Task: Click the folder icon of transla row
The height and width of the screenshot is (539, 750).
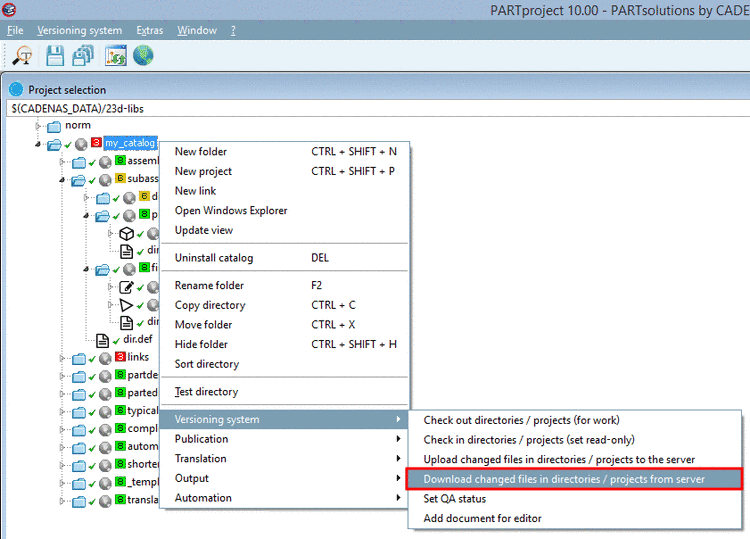Action: (79, 501)
